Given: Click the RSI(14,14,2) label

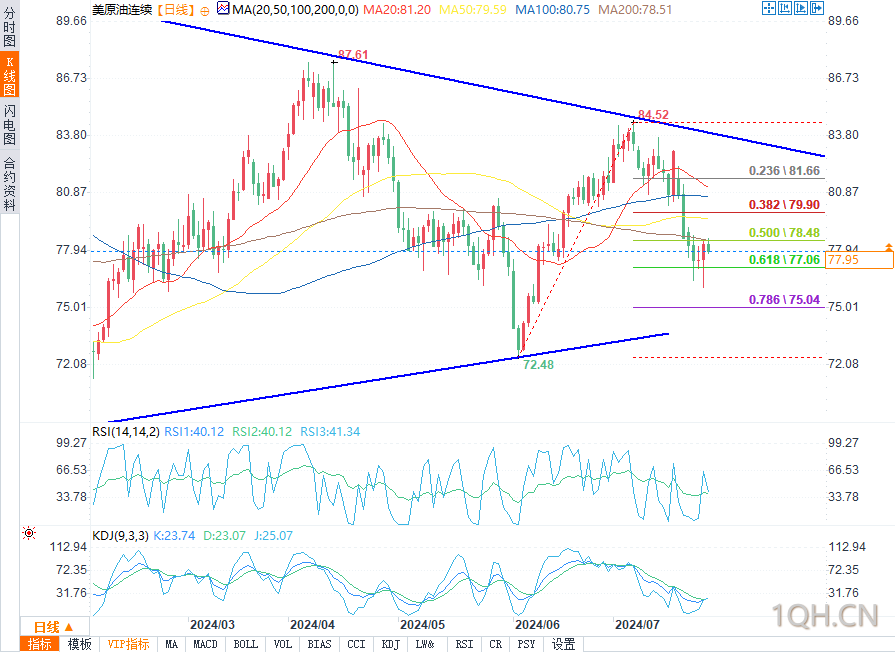Looking at the screenshot, I should point(126,432).
